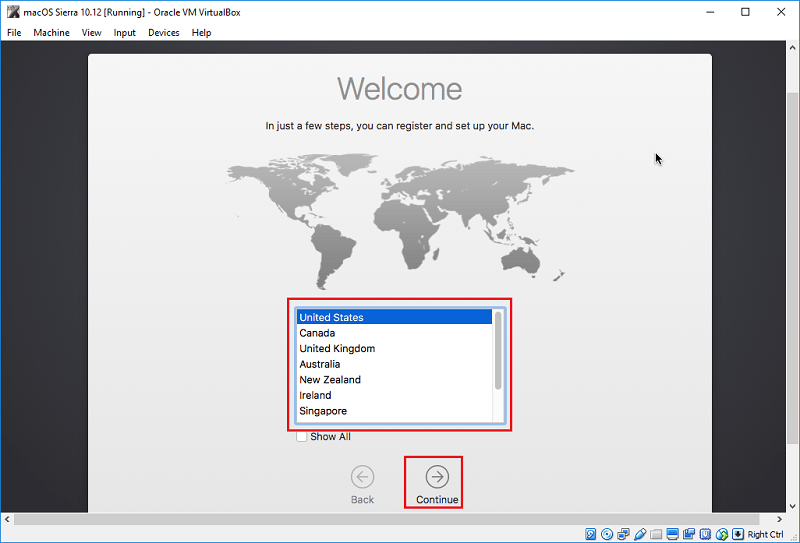Click the horizontal scrollbar left arrow
The image size is (800, 543).
pyautogui.click(x=7, y=520)
